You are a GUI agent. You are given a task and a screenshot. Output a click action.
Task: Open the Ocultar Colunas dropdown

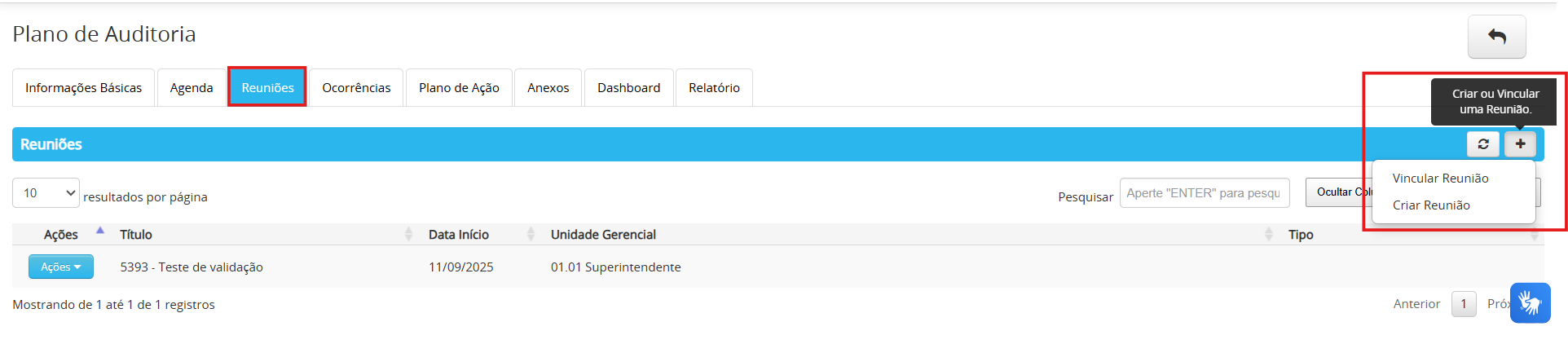pyautogui.click(x=1338, y=192)
